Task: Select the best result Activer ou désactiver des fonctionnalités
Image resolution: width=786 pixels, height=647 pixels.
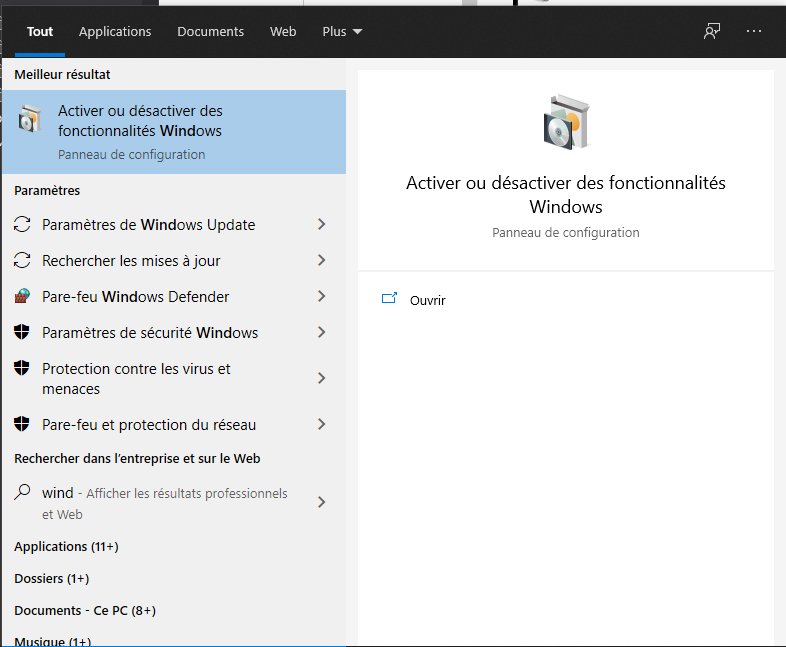Action: (x=174, y=132)
